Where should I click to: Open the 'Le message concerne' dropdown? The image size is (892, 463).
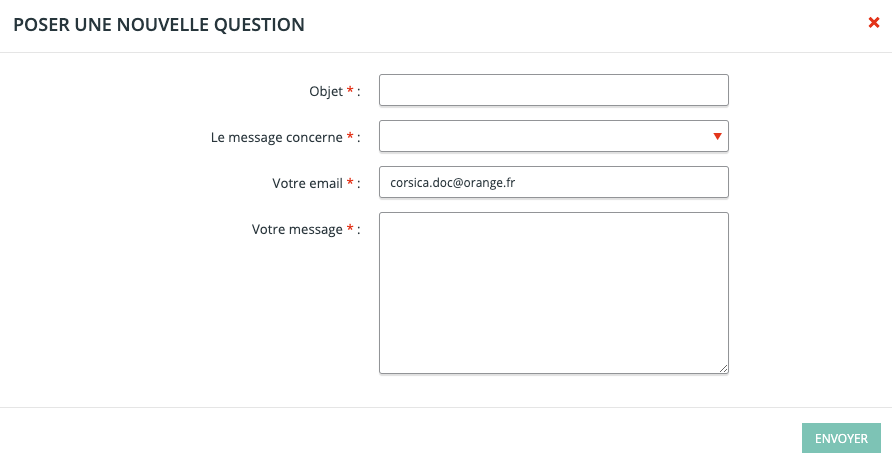[x=553, y=136]
